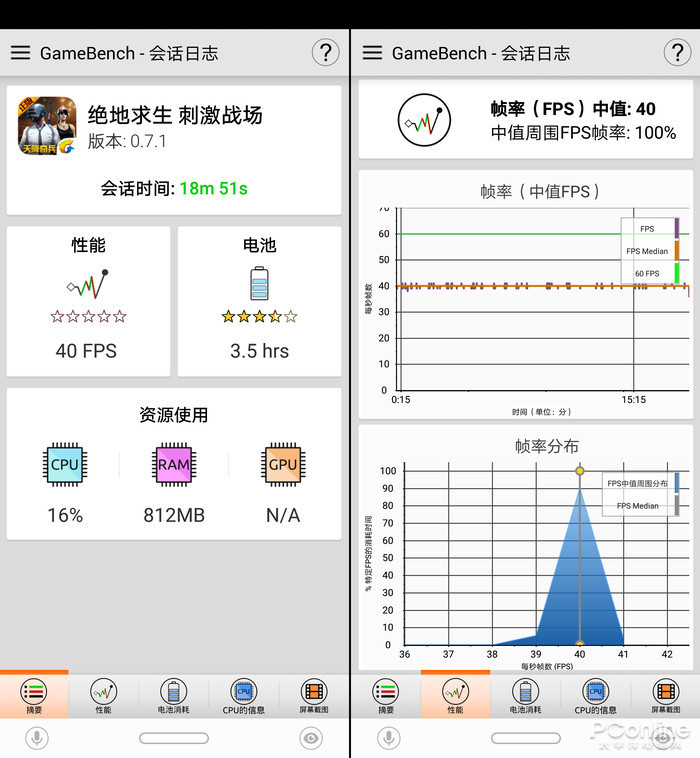Click the green 60 FPS legend swatch

pyautogui.click(x=676, y=273)
